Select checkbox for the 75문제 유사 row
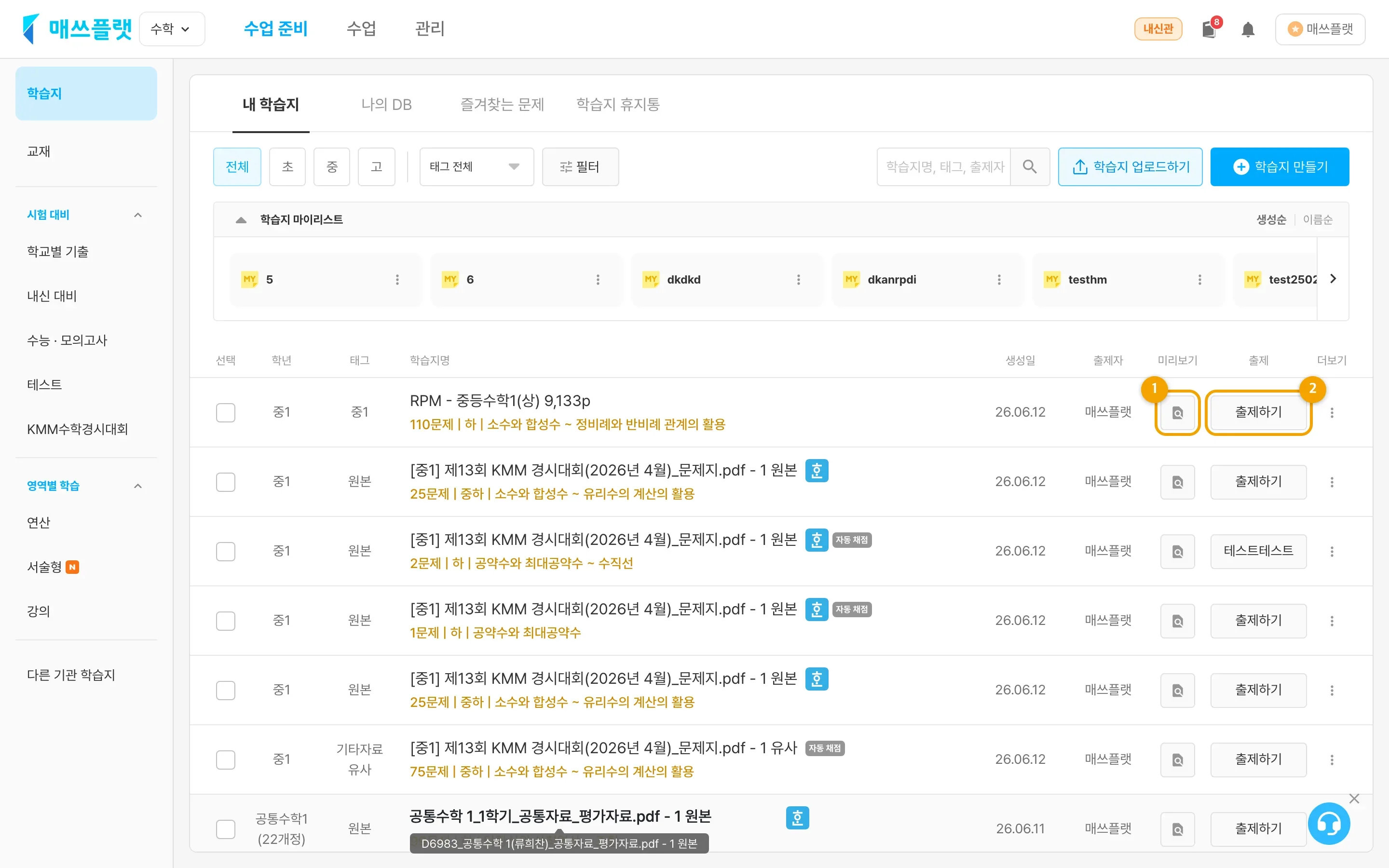Screen dimensions: 1389x868 pos(226,759)
